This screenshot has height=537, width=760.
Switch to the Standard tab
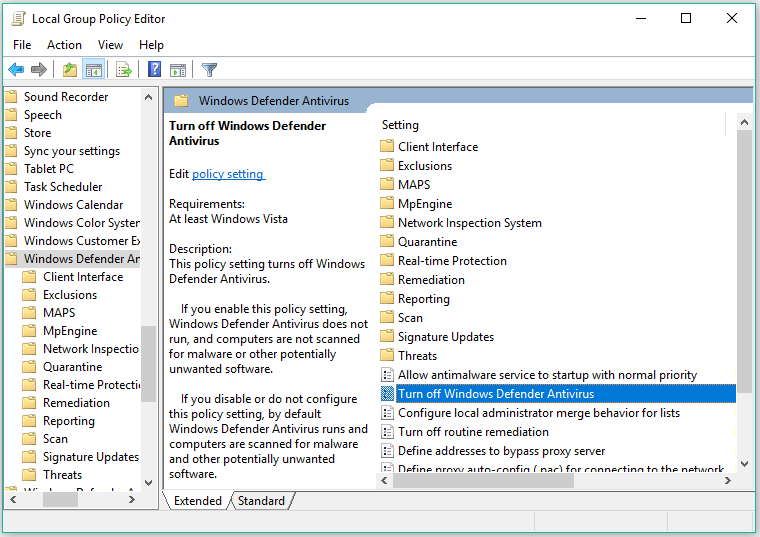261,501
